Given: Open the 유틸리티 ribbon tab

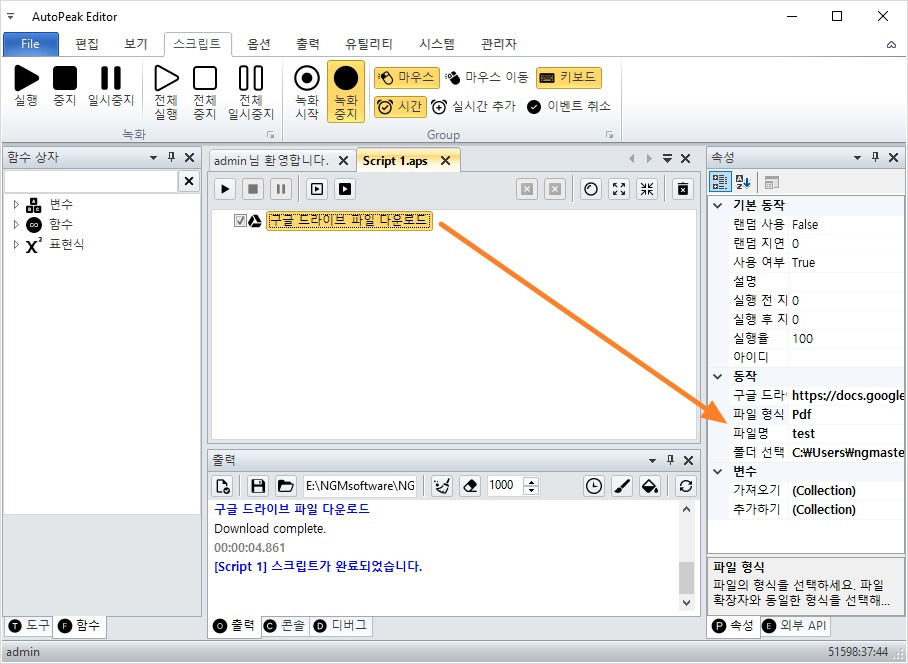Looking at the screenshot, I should click(369, 44).
